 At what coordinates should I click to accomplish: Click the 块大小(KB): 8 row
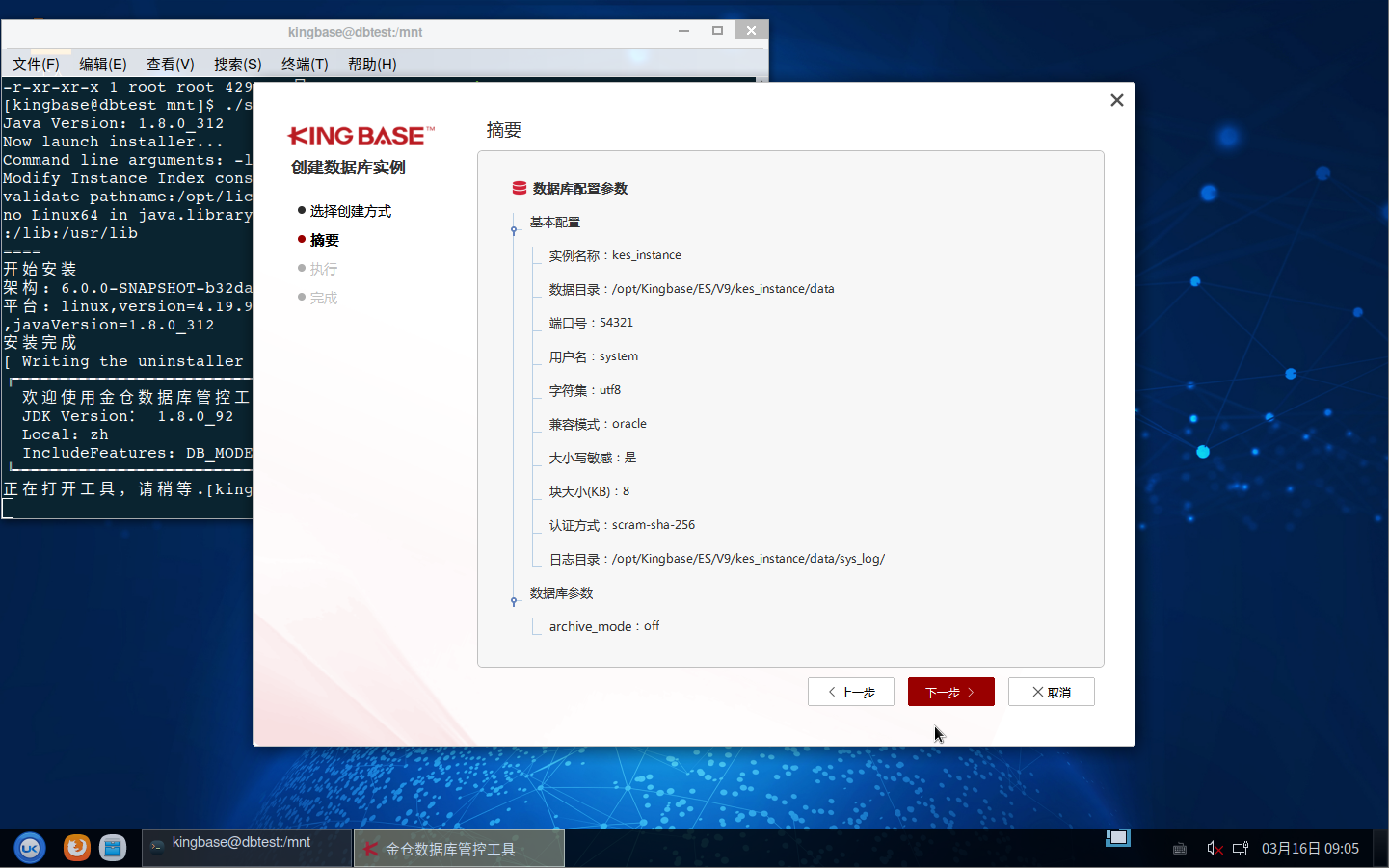pyautogui.click(x=589, y=491)
